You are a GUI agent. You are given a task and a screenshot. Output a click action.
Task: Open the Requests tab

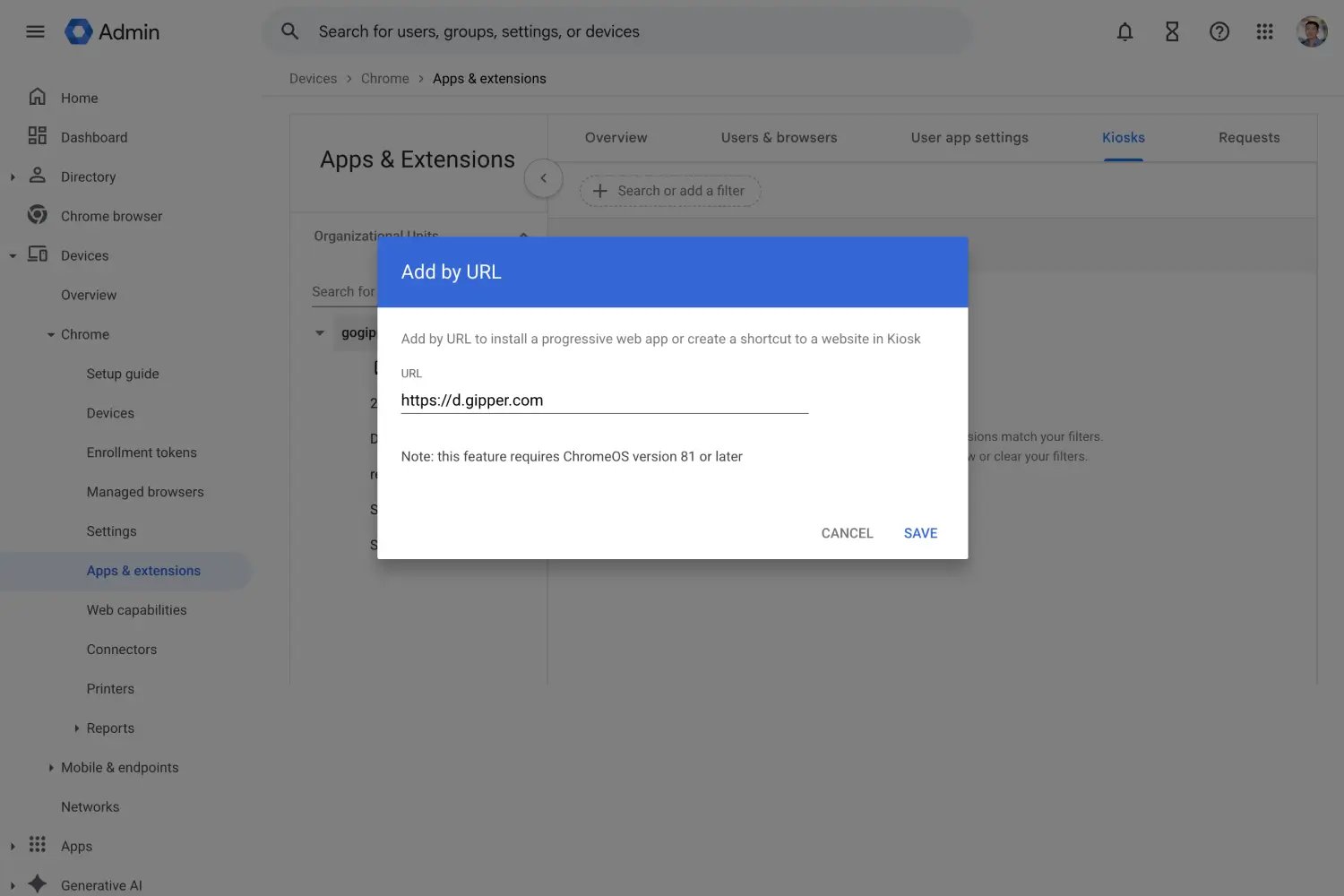pyautogui.click(x=1249, y=137)
